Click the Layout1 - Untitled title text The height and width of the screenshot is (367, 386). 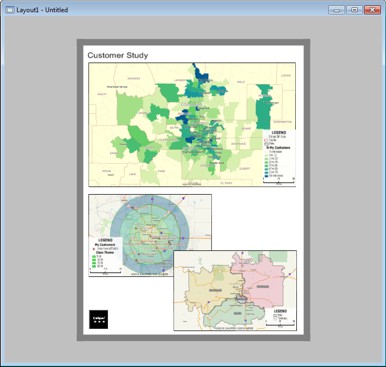pyautogui.click(x=42, y=10)
